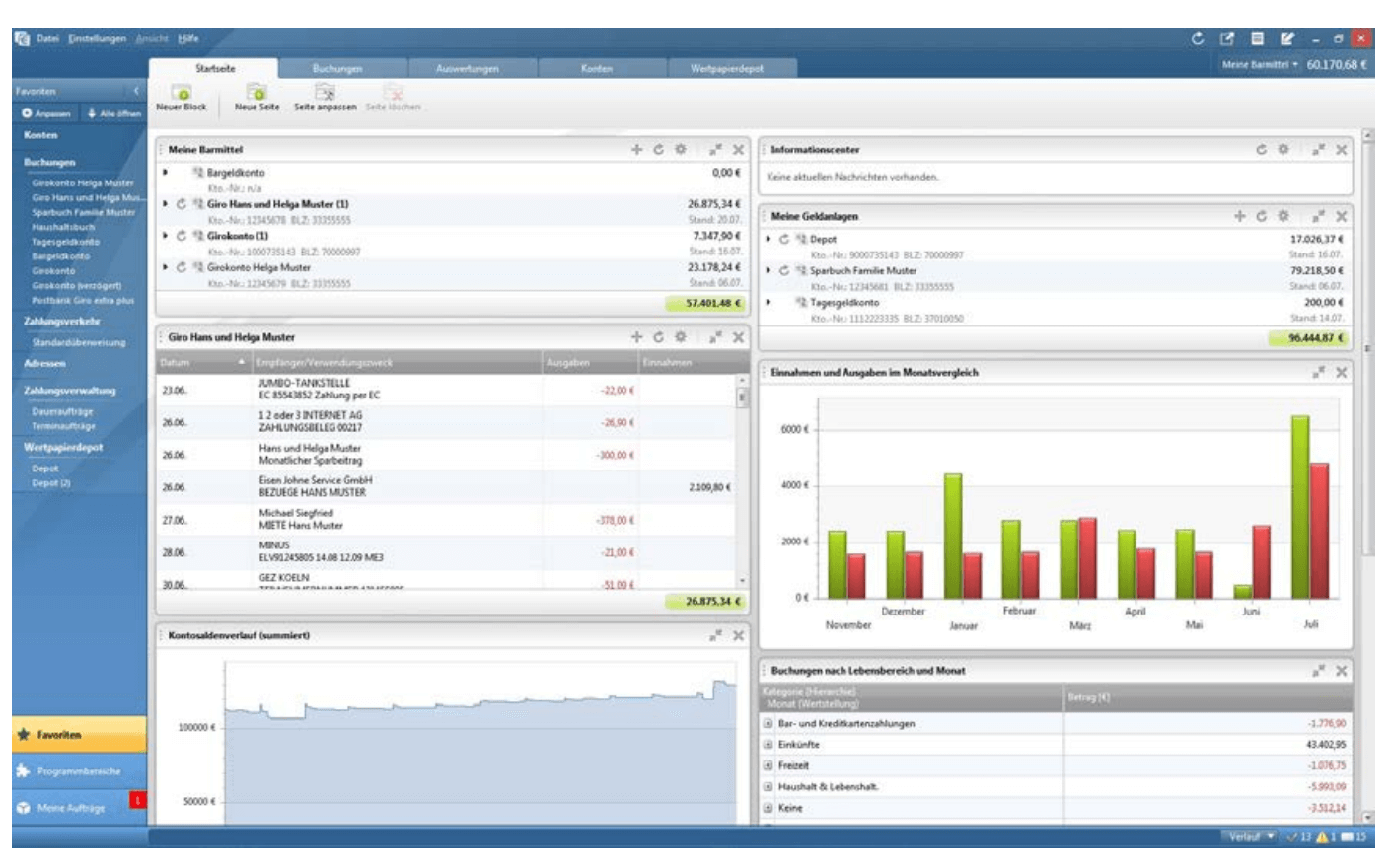Open Sparbuch Familie Muster sidebar link
Viewport: 1392px width, 868px height.
click(83, 212)
